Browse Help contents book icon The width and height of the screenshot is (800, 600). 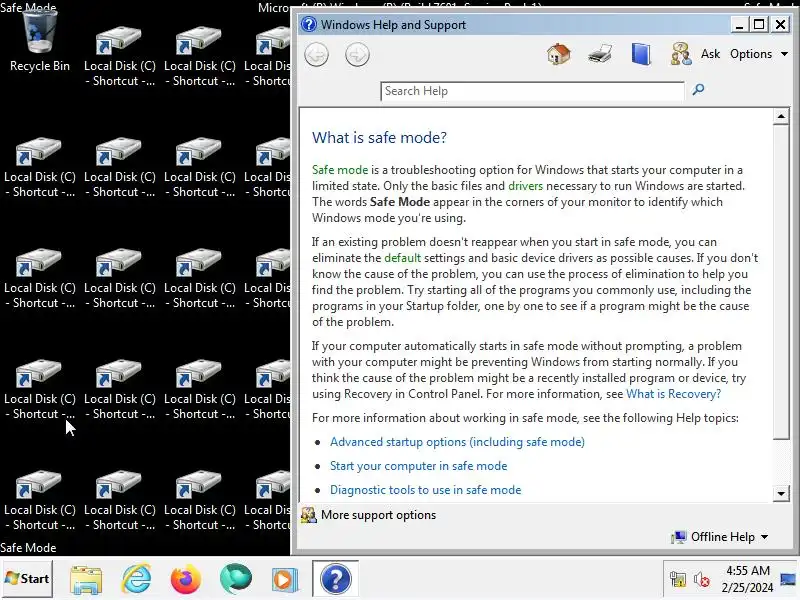(641, 54)
